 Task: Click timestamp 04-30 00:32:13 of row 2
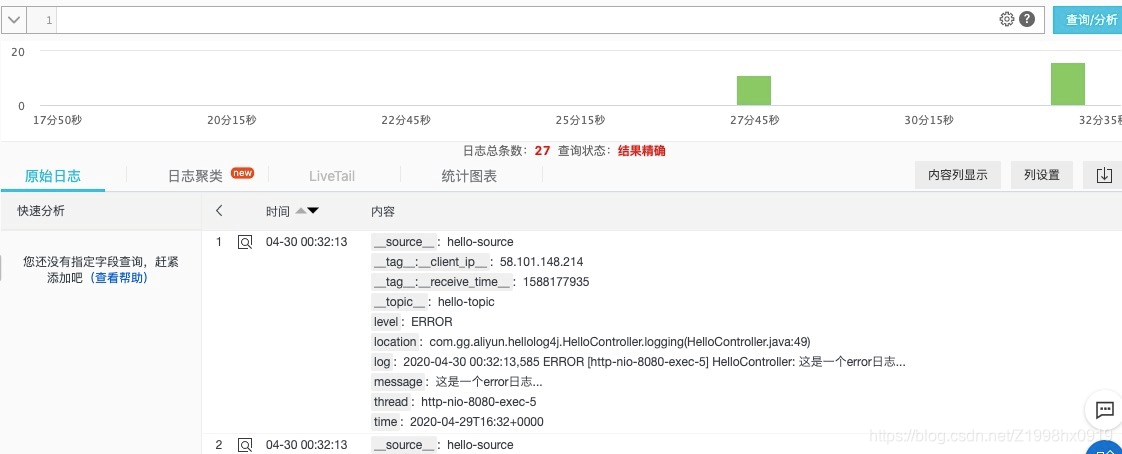pyautogui.click(x=306, y=445)
